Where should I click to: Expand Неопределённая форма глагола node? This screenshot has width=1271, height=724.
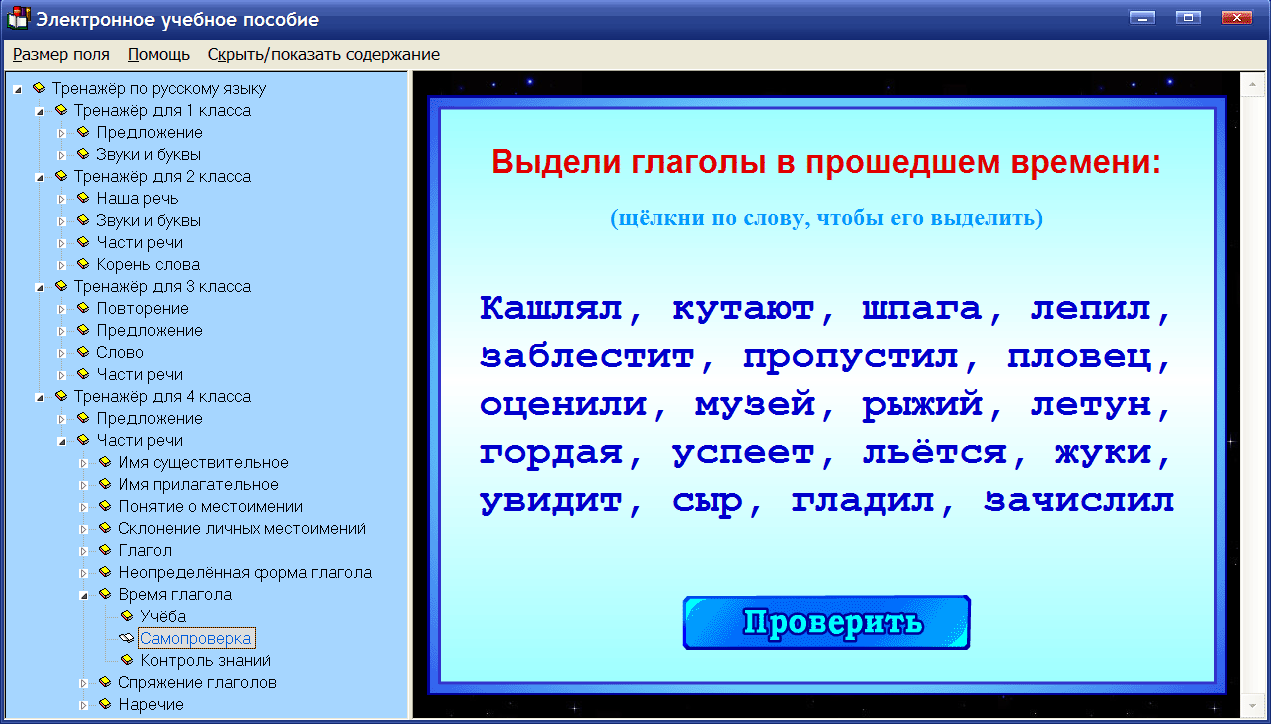click(85, 572)
